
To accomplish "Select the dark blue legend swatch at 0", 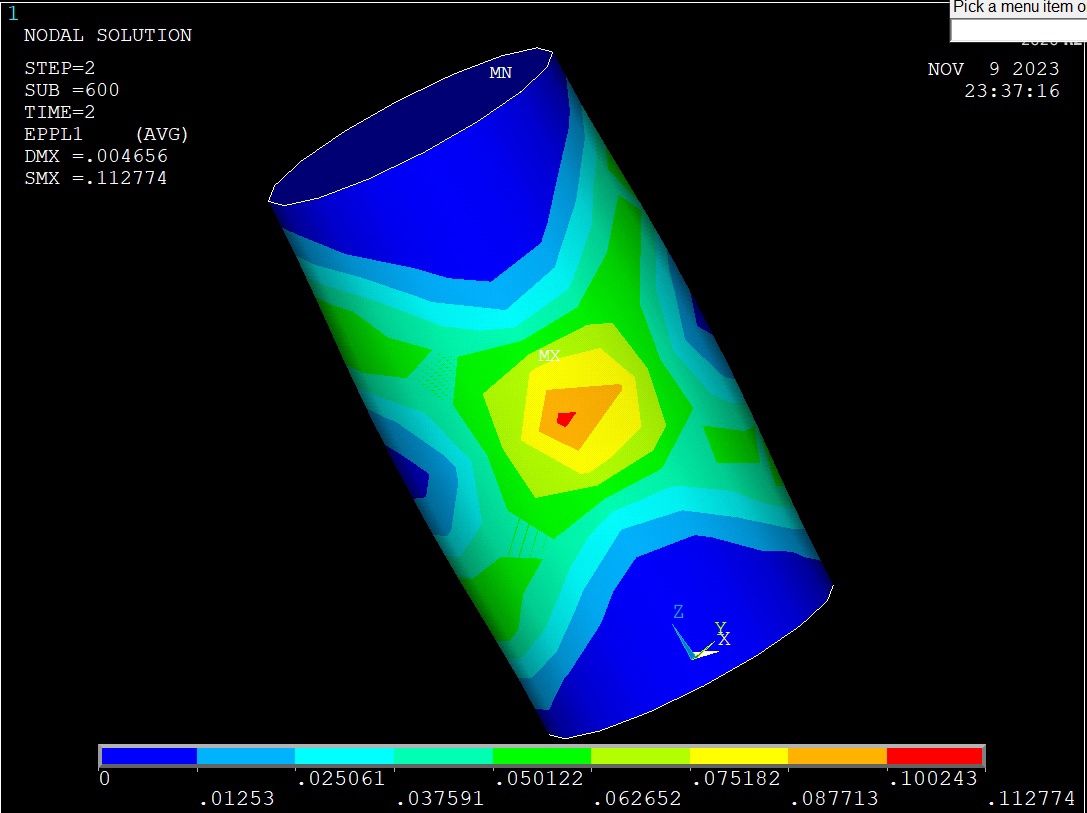I will click(149, 755).
